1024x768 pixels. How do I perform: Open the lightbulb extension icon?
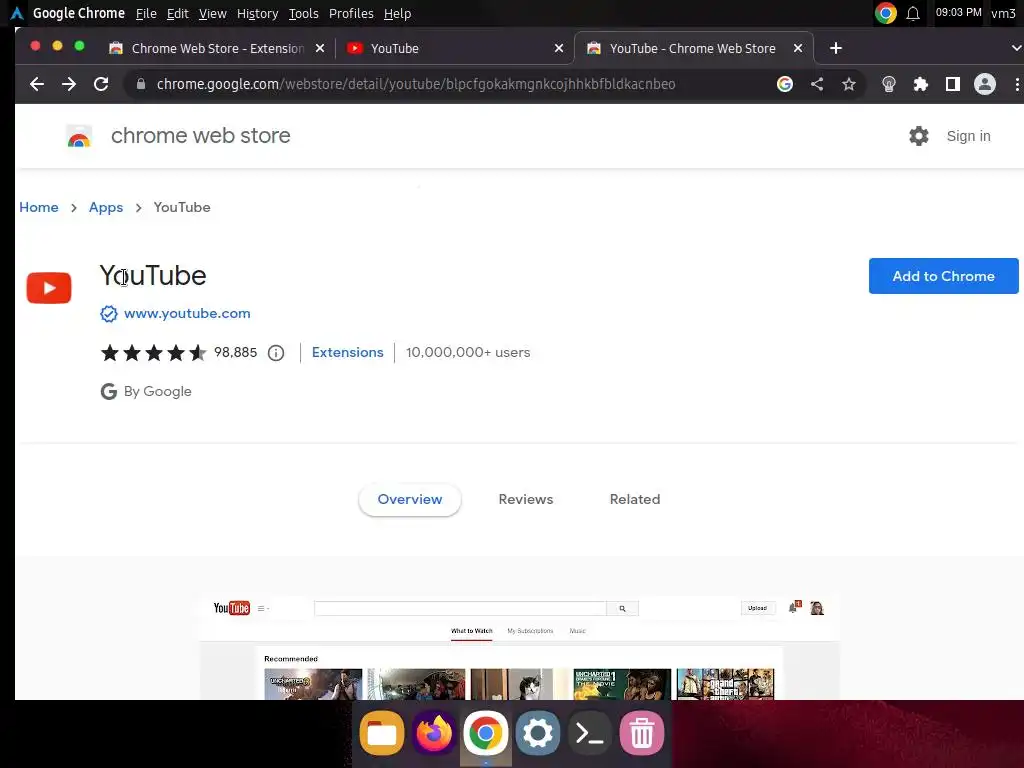tap(889, 84)
